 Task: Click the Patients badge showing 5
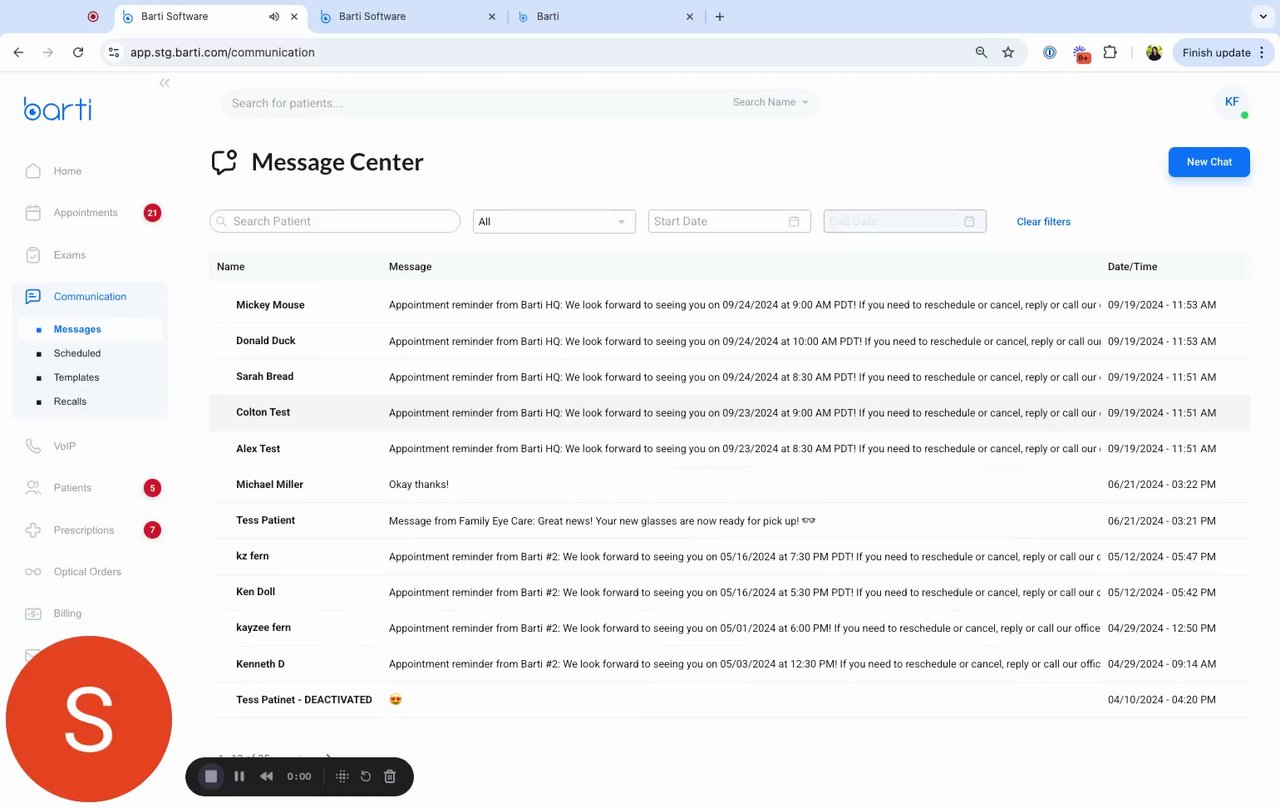152,488
